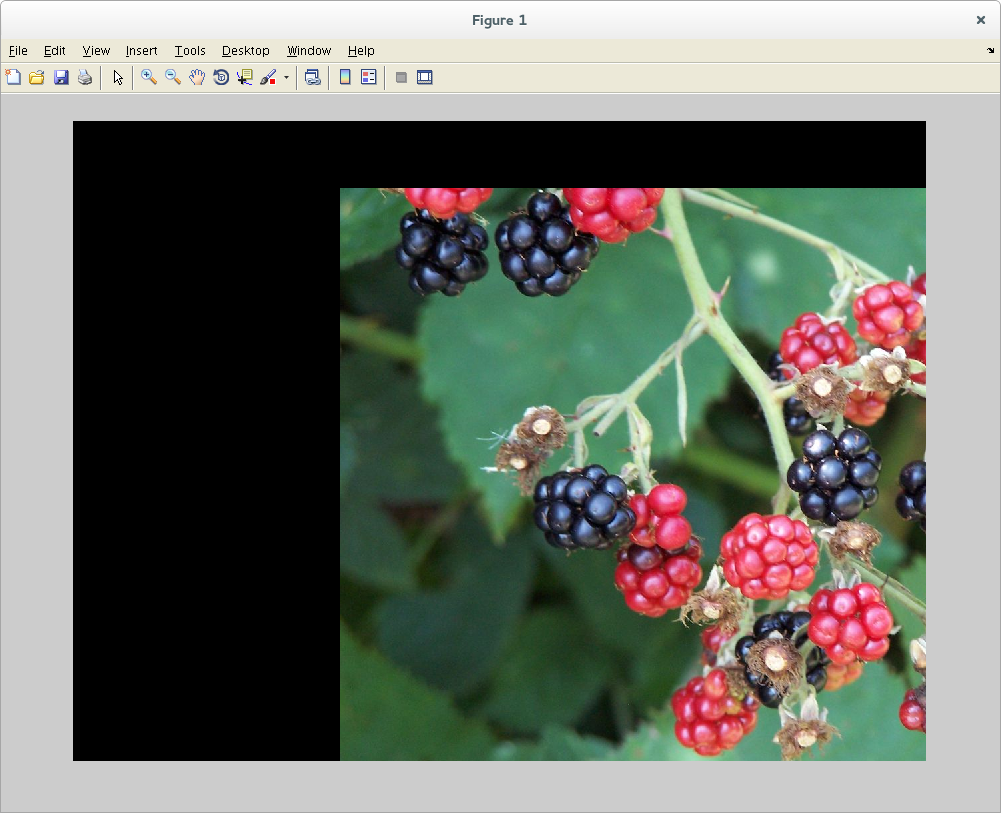Viewport: 1001px width, 813px height.
Task: Click the New Figure icon
Action: pyautogui.click(x=13, y=77)
